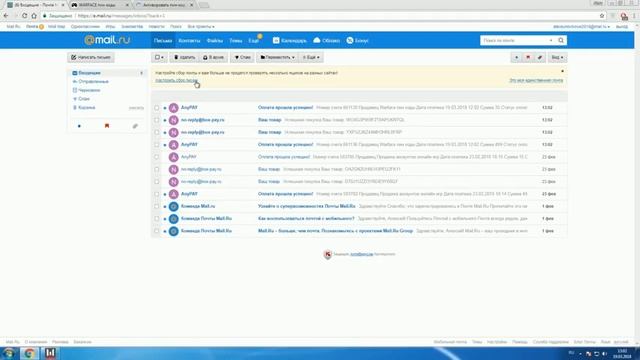640x360 pixels.
Task: Select the Файлы tab
Action: [215, 41]
